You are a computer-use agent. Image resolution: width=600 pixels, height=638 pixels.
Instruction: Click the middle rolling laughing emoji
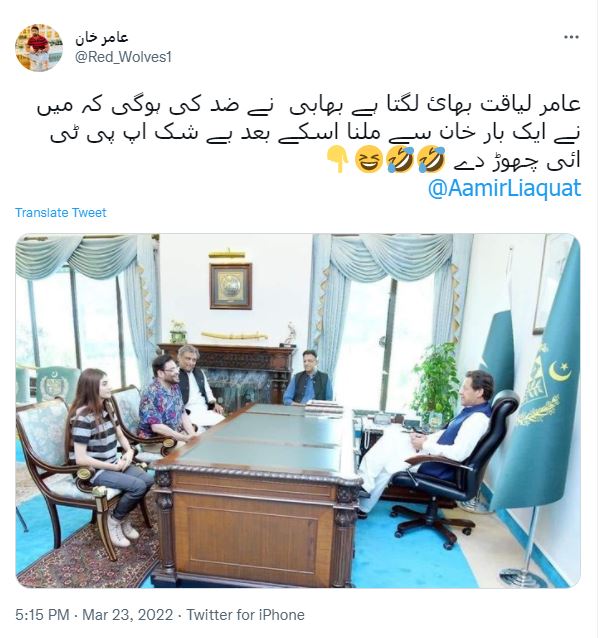pos(400,160)
